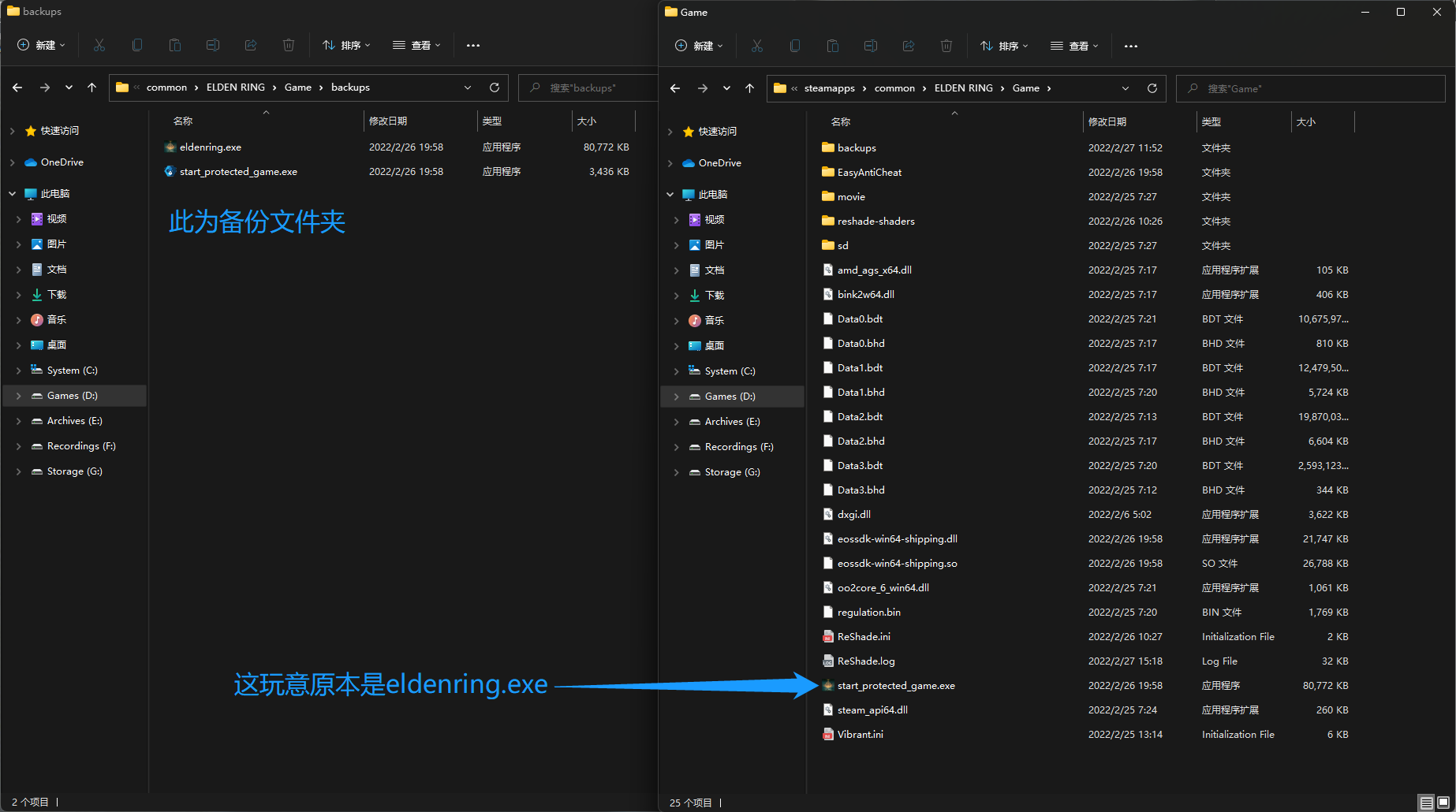Open recent locations dropdown in Game window
The width and height of the screenshot is (1456, 812).
coord(726,88)
